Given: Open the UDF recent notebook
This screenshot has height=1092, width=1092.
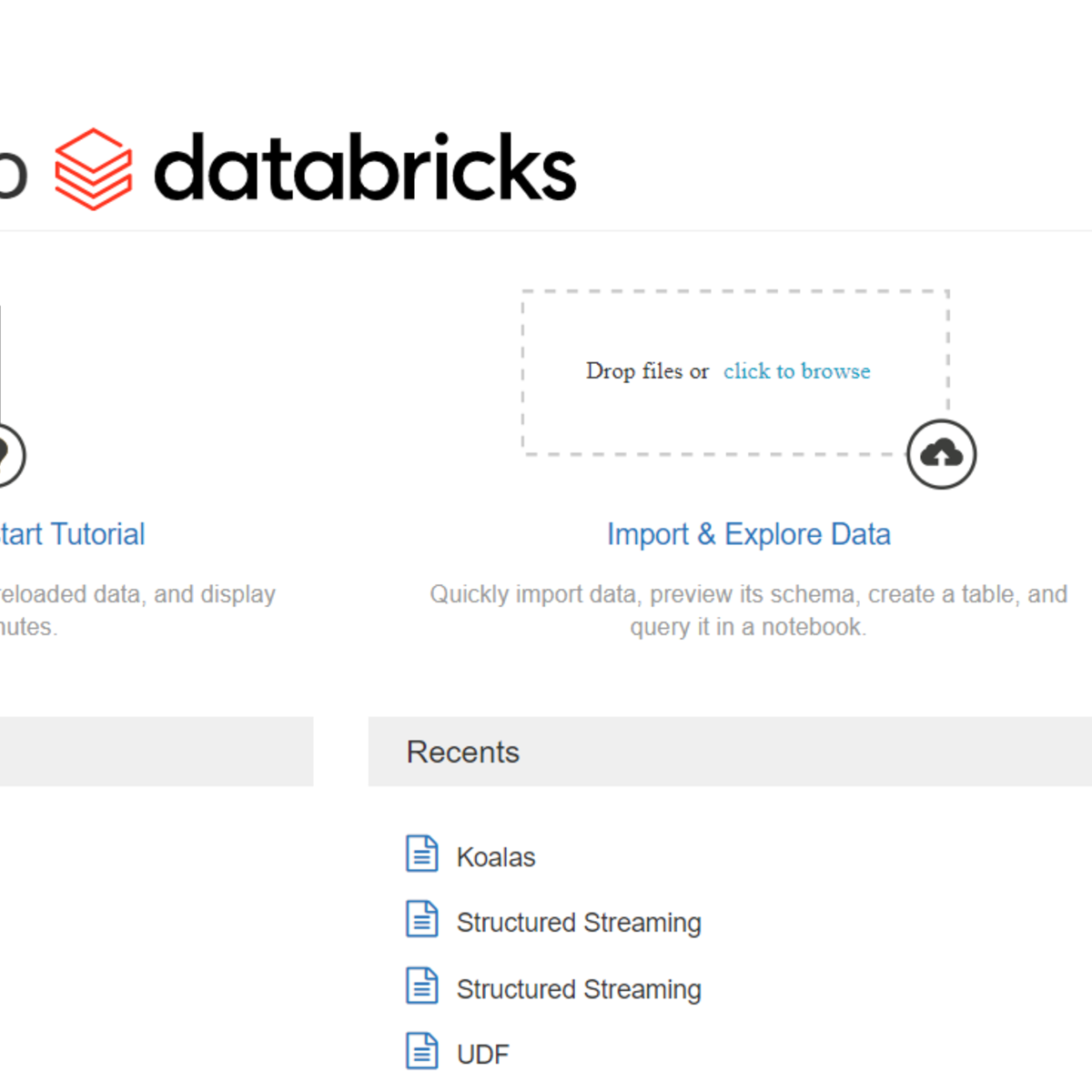Looking at the screenshot, I should click(483, 1055).
